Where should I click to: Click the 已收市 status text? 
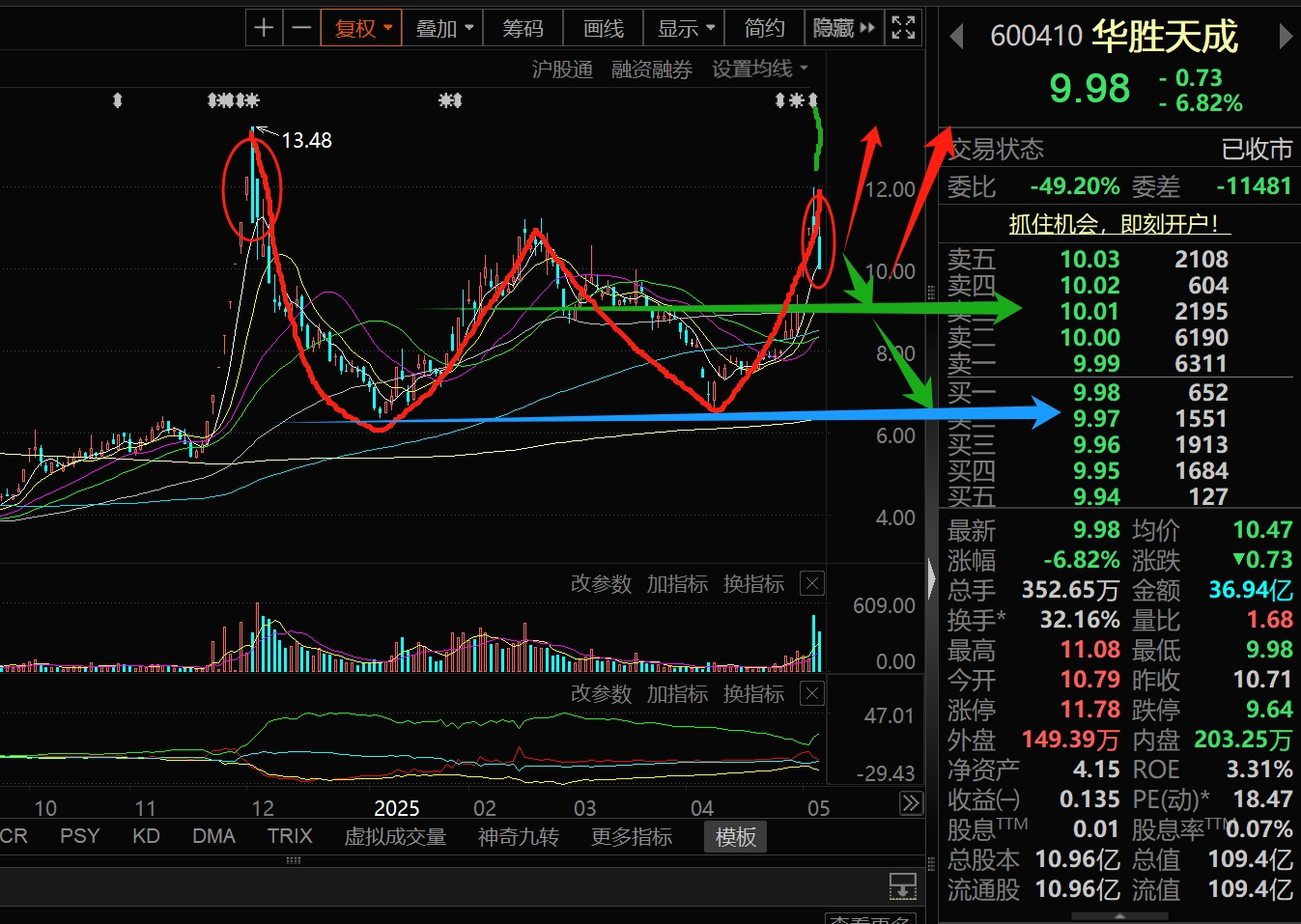click(x=1257, y=150)
